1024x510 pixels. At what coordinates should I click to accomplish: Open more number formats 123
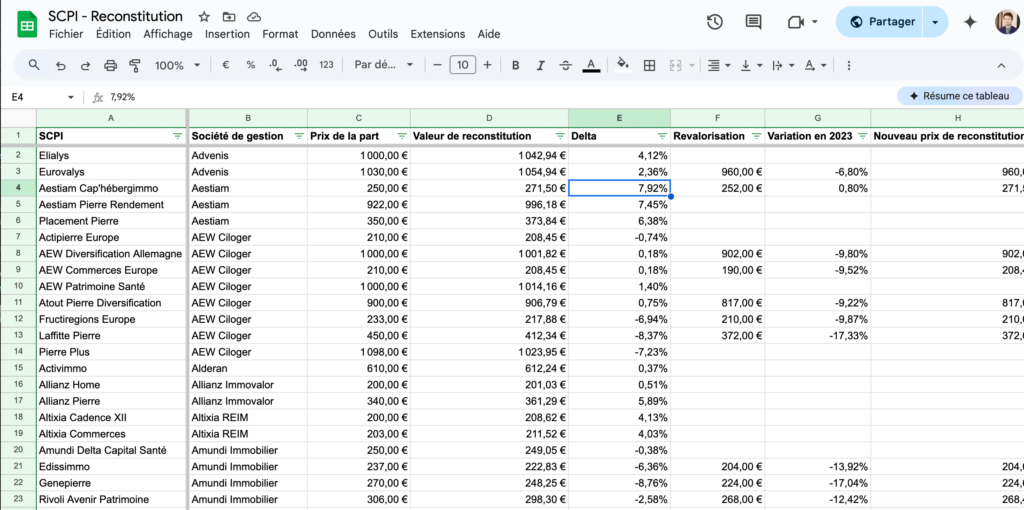[327, 65]
